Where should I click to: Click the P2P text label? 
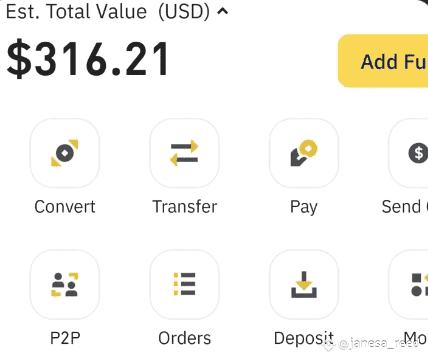click(65, 338)
